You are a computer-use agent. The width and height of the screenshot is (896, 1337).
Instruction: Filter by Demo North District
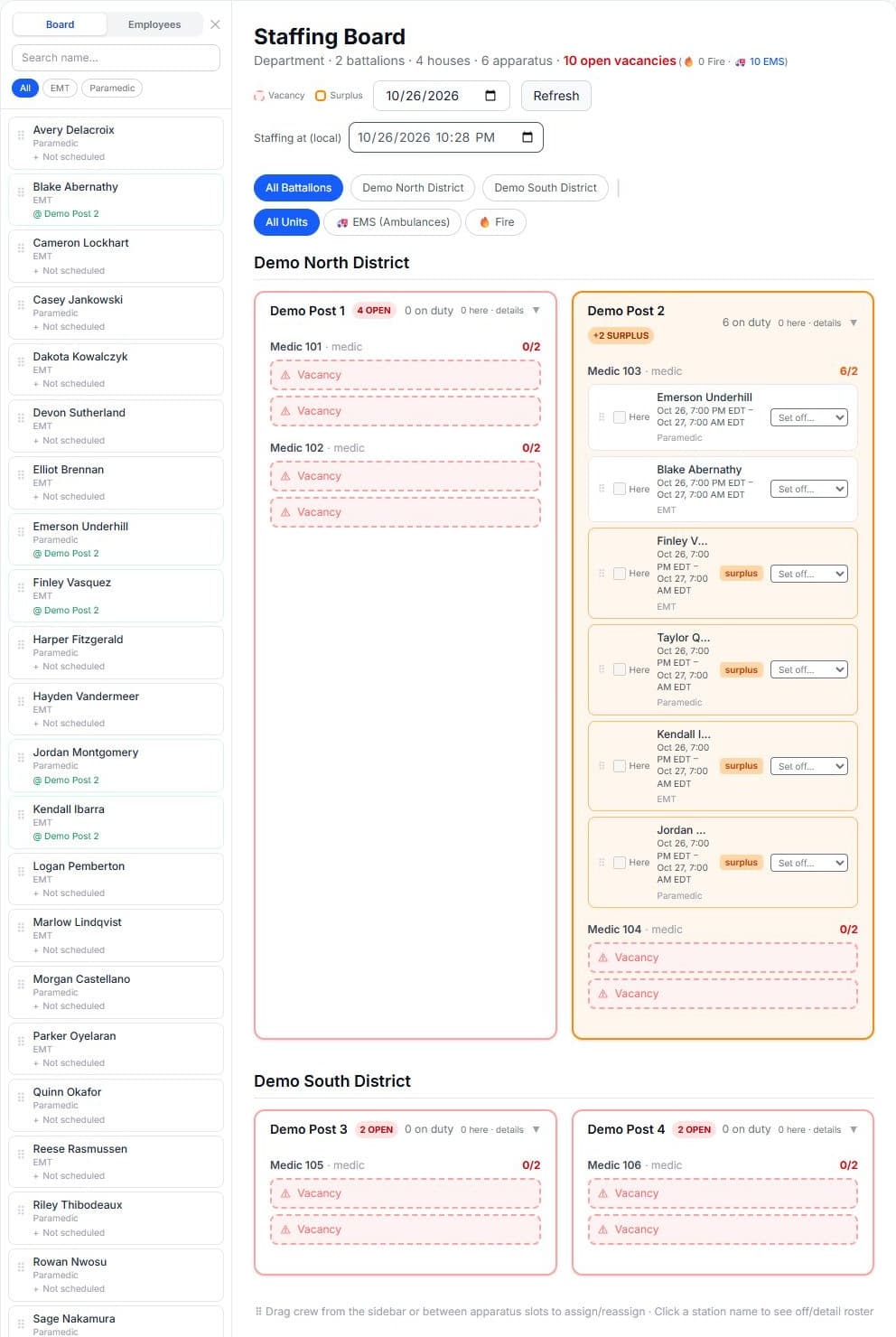pos(413,188)
